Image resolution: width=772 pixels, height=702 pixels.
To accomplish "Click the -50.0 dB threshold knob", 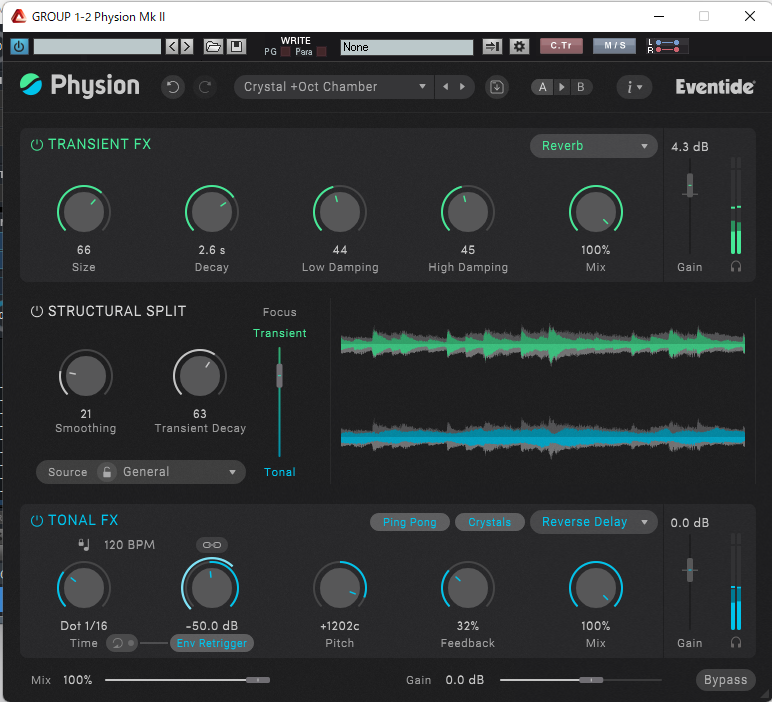I will [211, 587].
